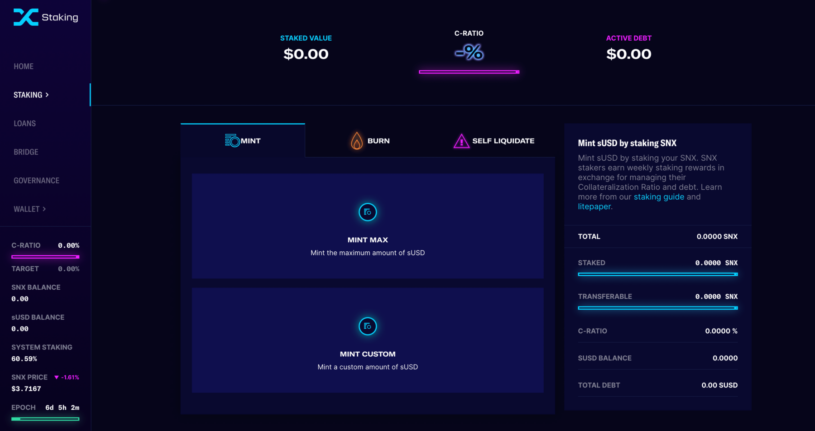The height and width of the screenshot is (431, 815).
Task: Click the SNX price change indicator
Action: [66, 377]
